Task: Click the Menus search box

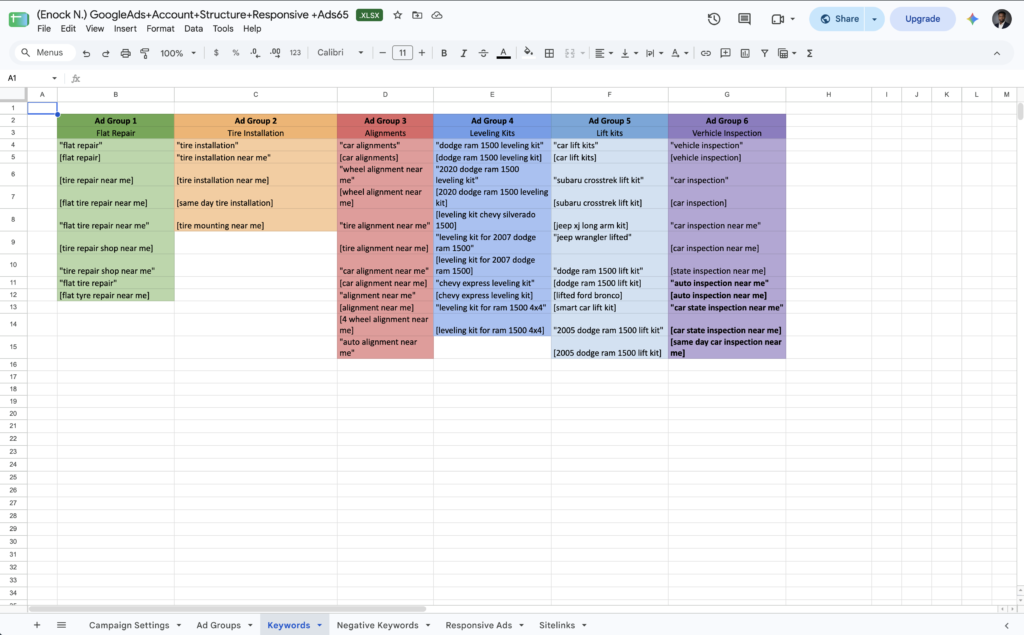Action: click(x=45, y=53)
